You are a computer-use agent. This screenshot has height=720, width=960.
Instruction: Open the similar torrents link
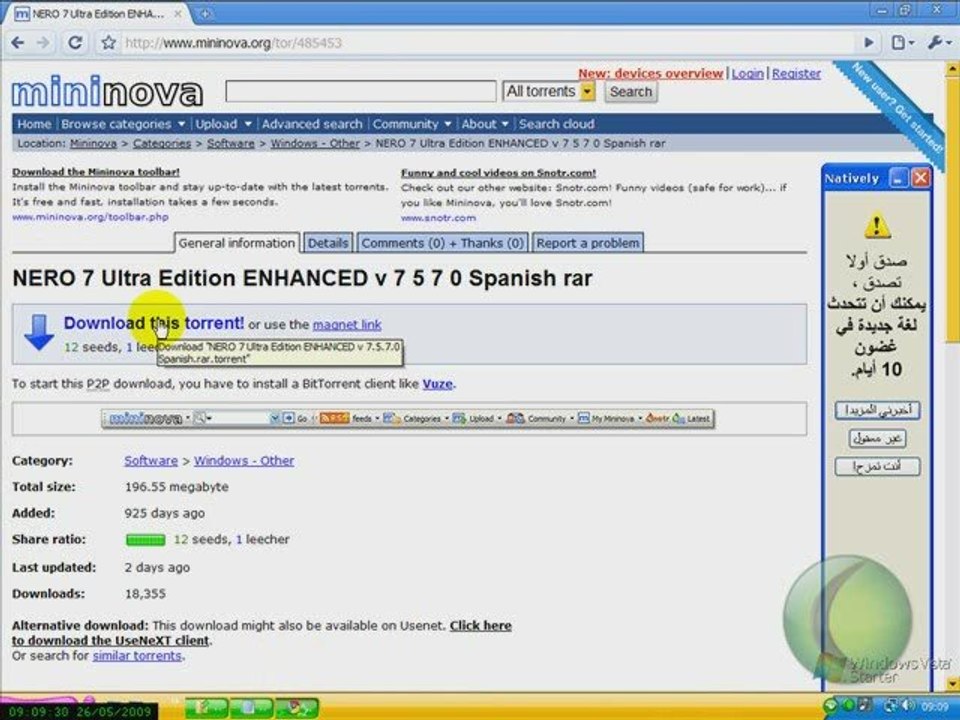coord(137,656)
